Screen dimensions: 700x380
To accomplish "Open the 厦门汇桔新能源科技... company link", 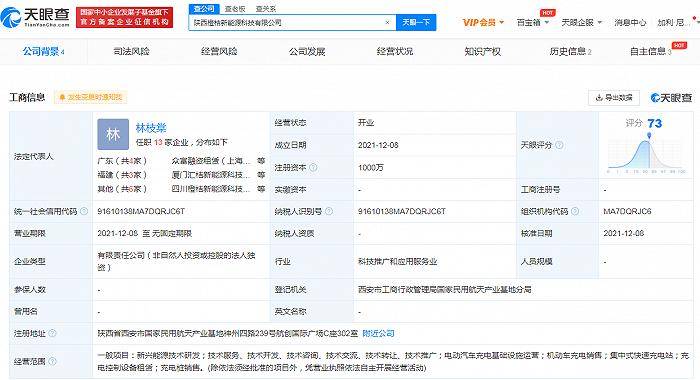I will click(211, 175).
